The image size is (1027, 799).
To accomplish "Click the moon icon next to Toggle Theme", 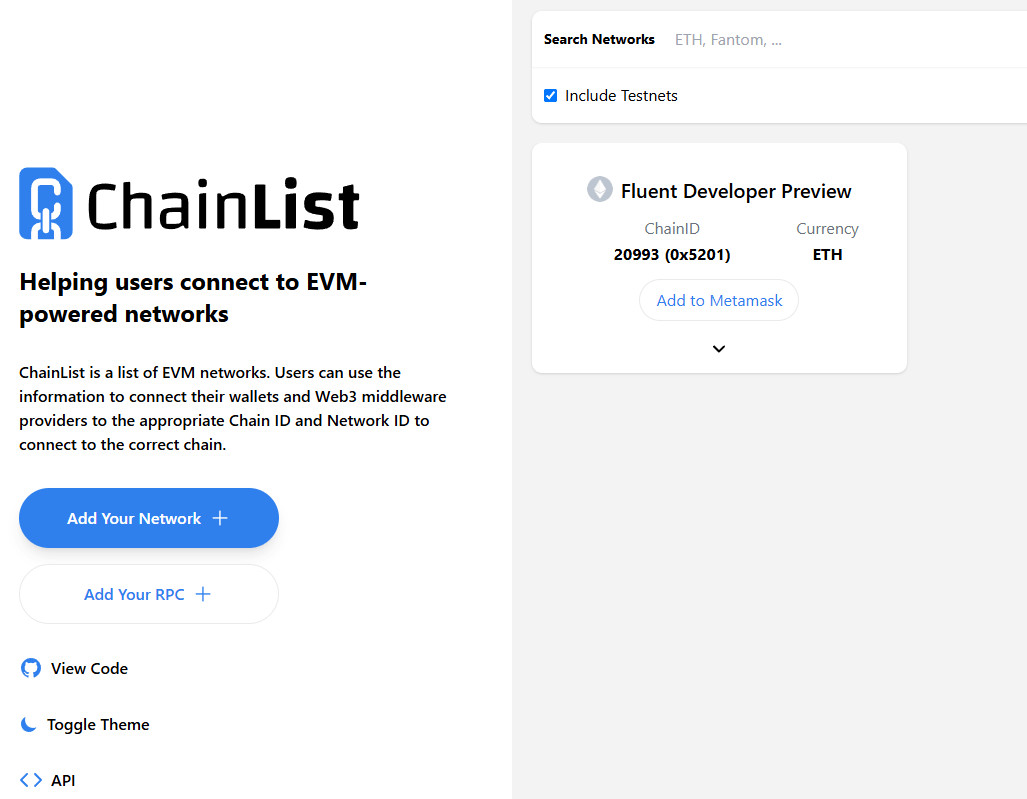I will pyautogui.click(x=28, y=723).
